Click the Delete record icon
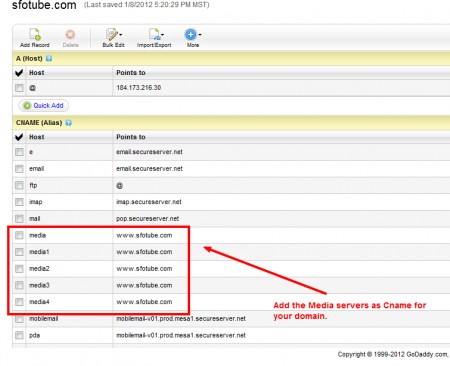450x366 pixels. [x=70, y=34]
